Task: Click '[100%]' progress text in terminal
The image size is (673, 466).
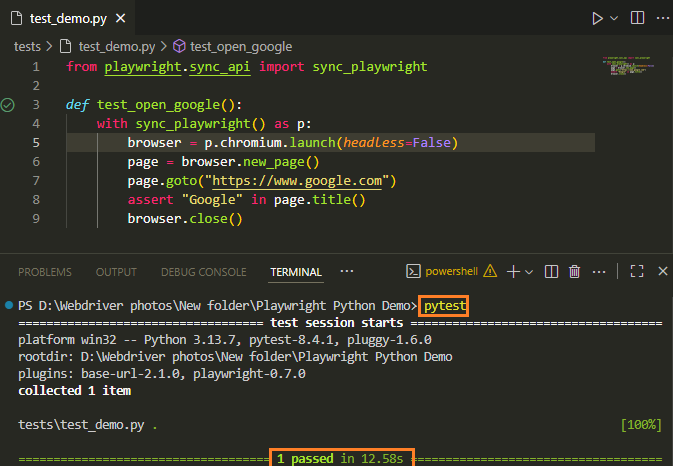Action: pos(641,425)
